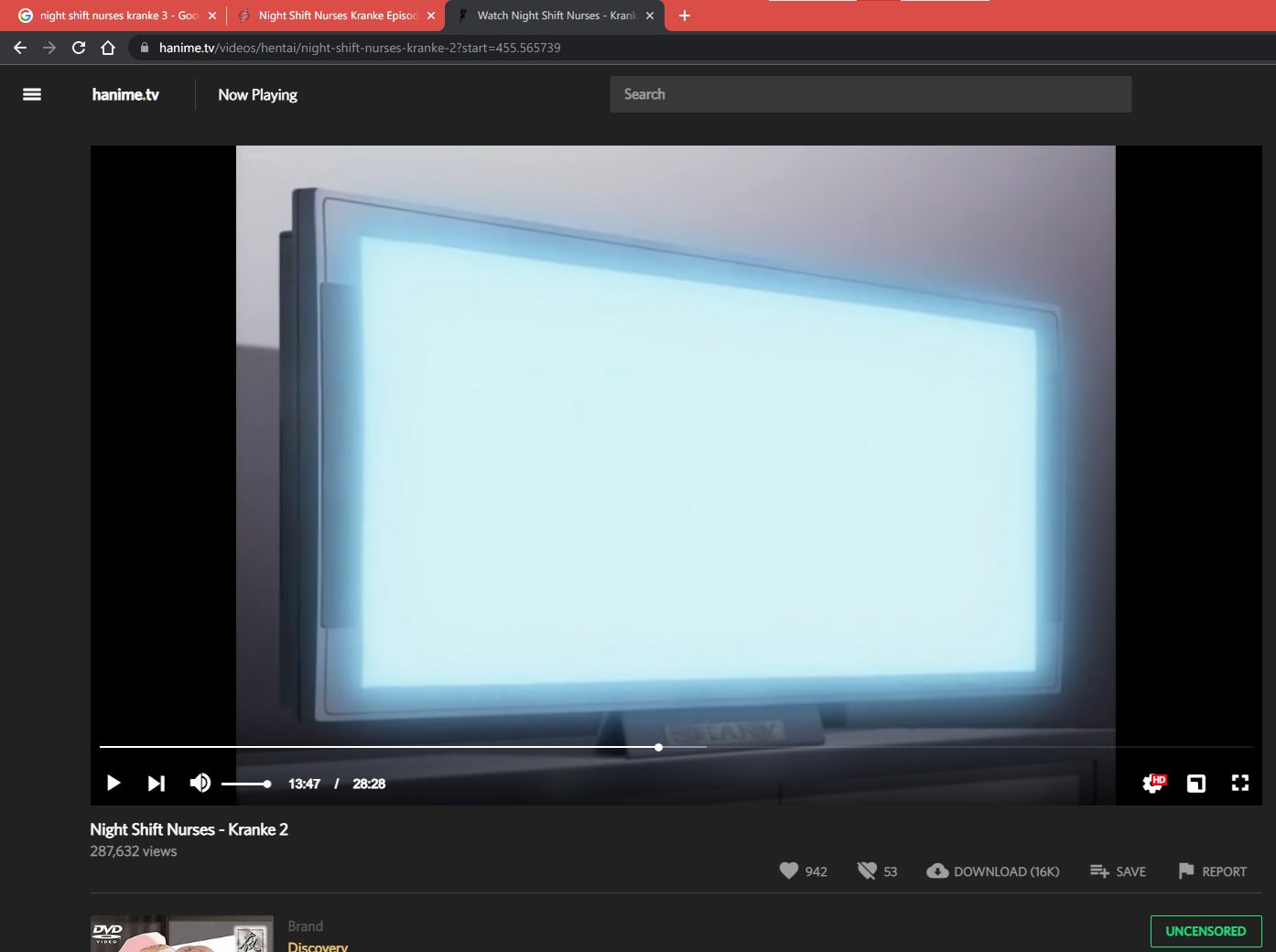Dislike the video with the broken heart icon
This screenshot has width=1276, height=952.
[x=866, y=871]
